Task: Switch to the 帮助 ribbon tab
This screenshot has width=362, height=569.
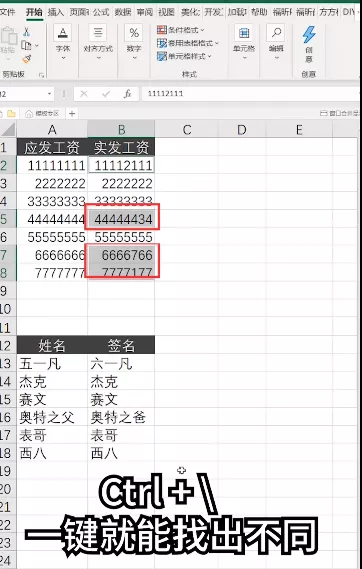Action: 259,12
